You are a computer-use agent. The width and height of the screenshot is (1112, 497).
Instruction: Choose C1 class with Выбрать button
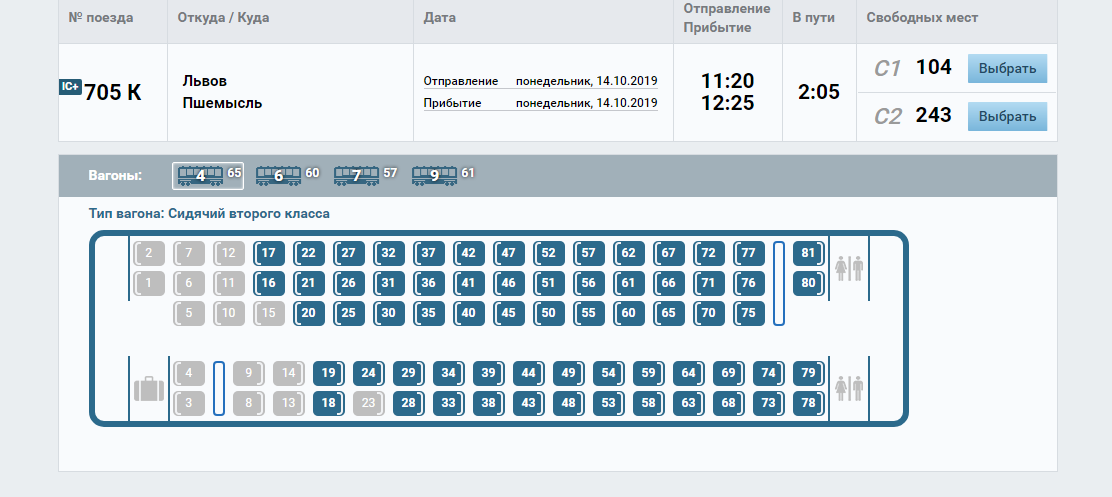point(1007,69)
